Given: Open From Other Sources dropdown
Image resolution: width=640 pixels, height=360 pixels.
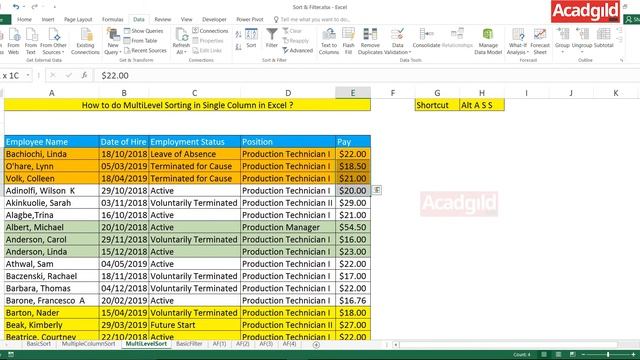Looking at the screenshot, I should point(53,41).
